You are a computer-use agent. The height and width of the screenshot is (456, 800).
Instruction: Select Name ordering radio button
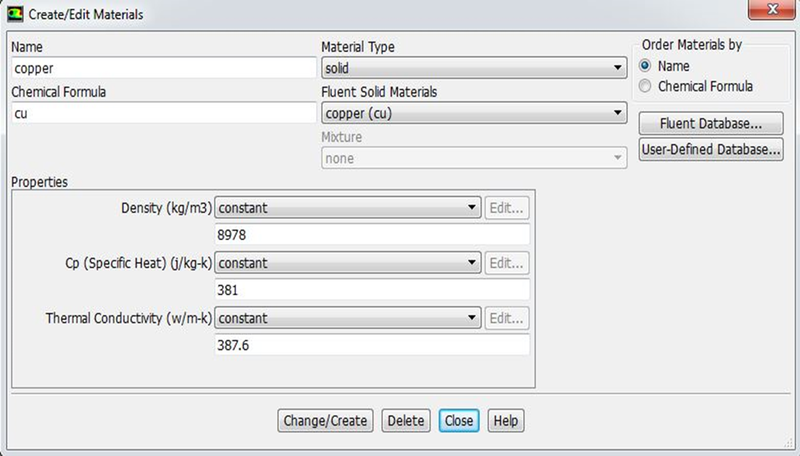click(x=645, y=66)
